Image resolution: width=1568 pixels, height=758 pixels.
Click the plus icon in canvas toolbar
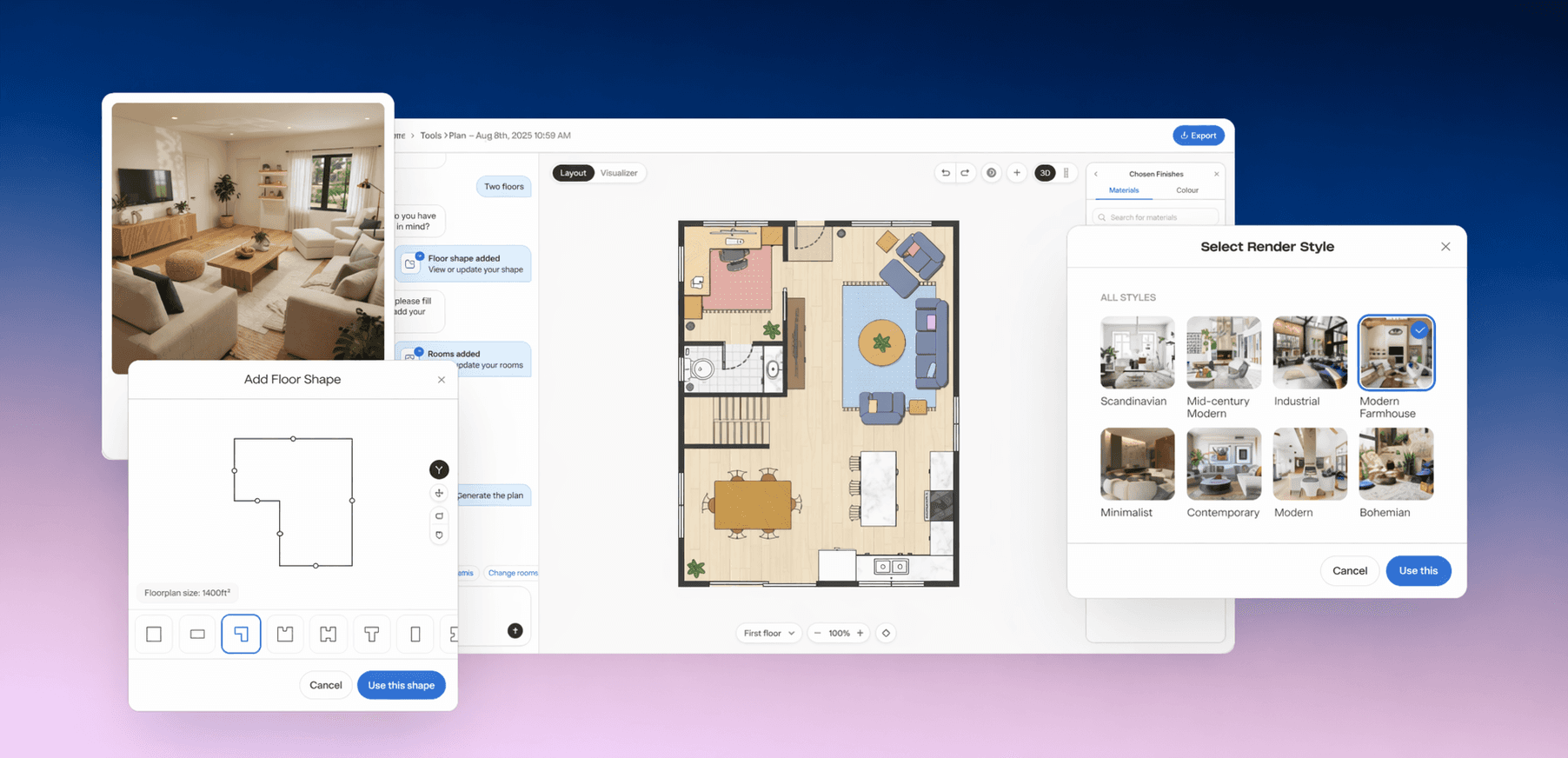(x=1016, y=173)
